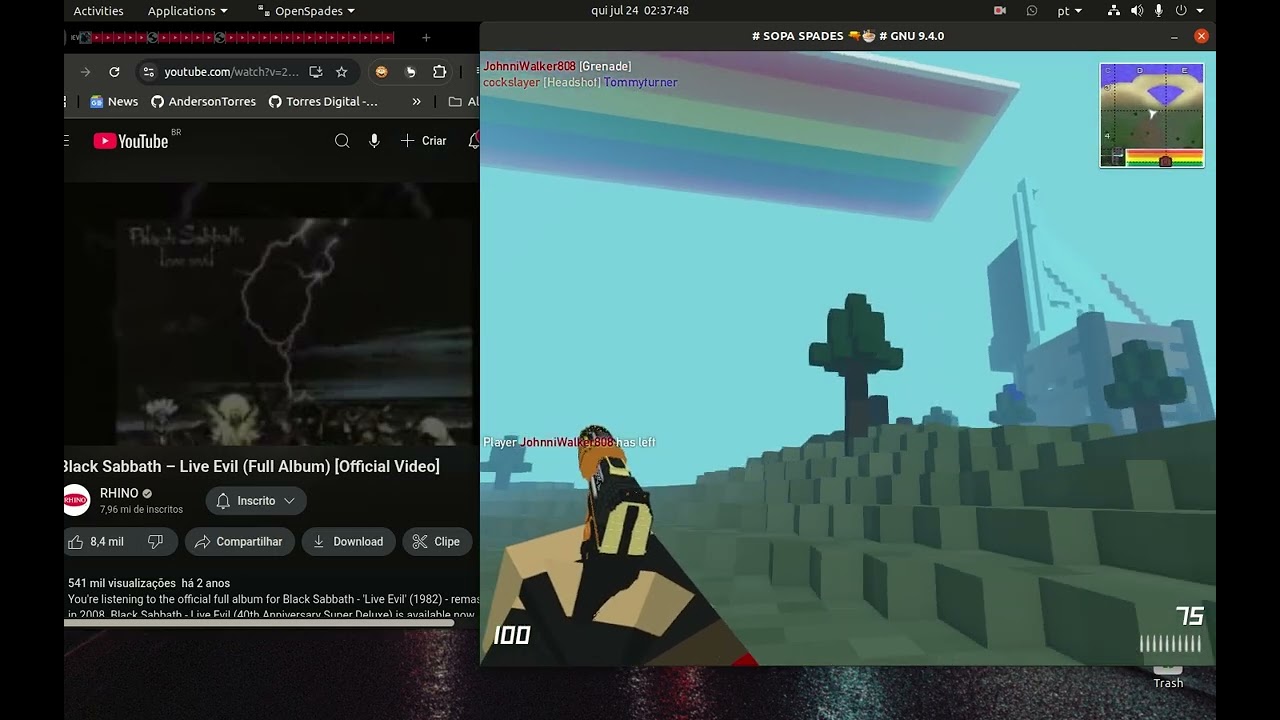Dislike the video
Screen dimensions: 1280x720
156,541
